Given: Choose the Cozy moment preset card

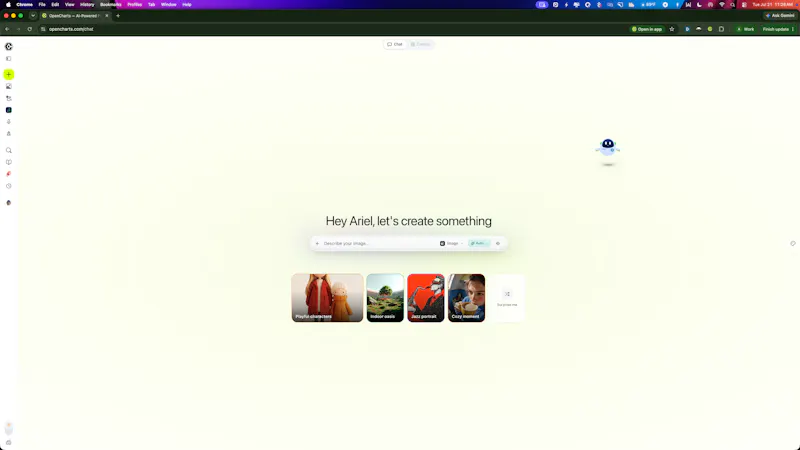Looking at the screenshot, I should point(466,298).
